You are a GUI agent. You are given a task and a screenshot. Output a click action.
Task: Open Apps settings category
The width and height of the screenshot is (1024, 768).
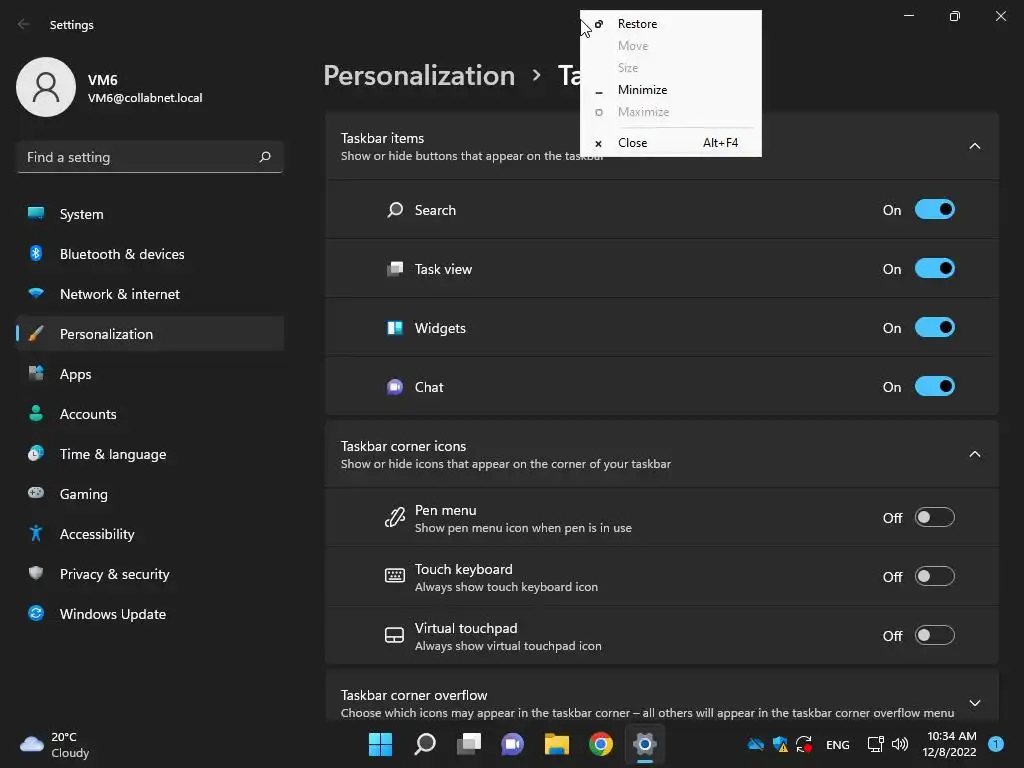150,374
